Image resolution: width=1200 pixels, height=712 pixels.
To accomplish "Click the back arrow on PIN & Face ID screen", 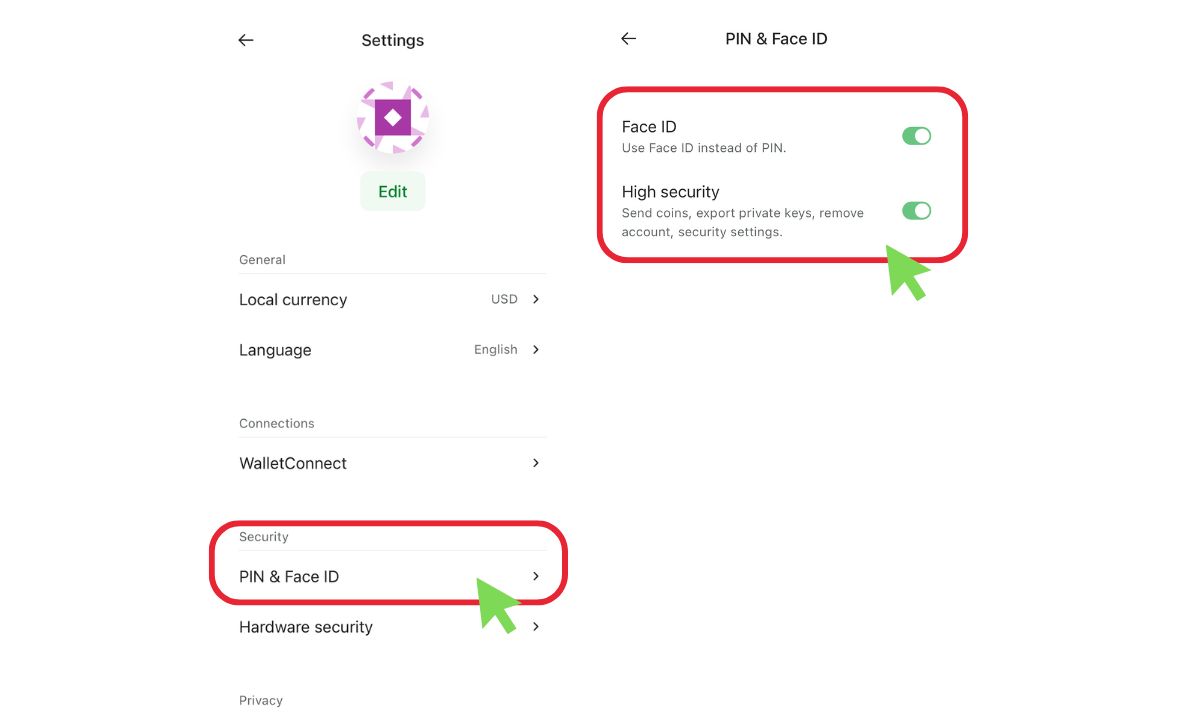I will (628, 38).
